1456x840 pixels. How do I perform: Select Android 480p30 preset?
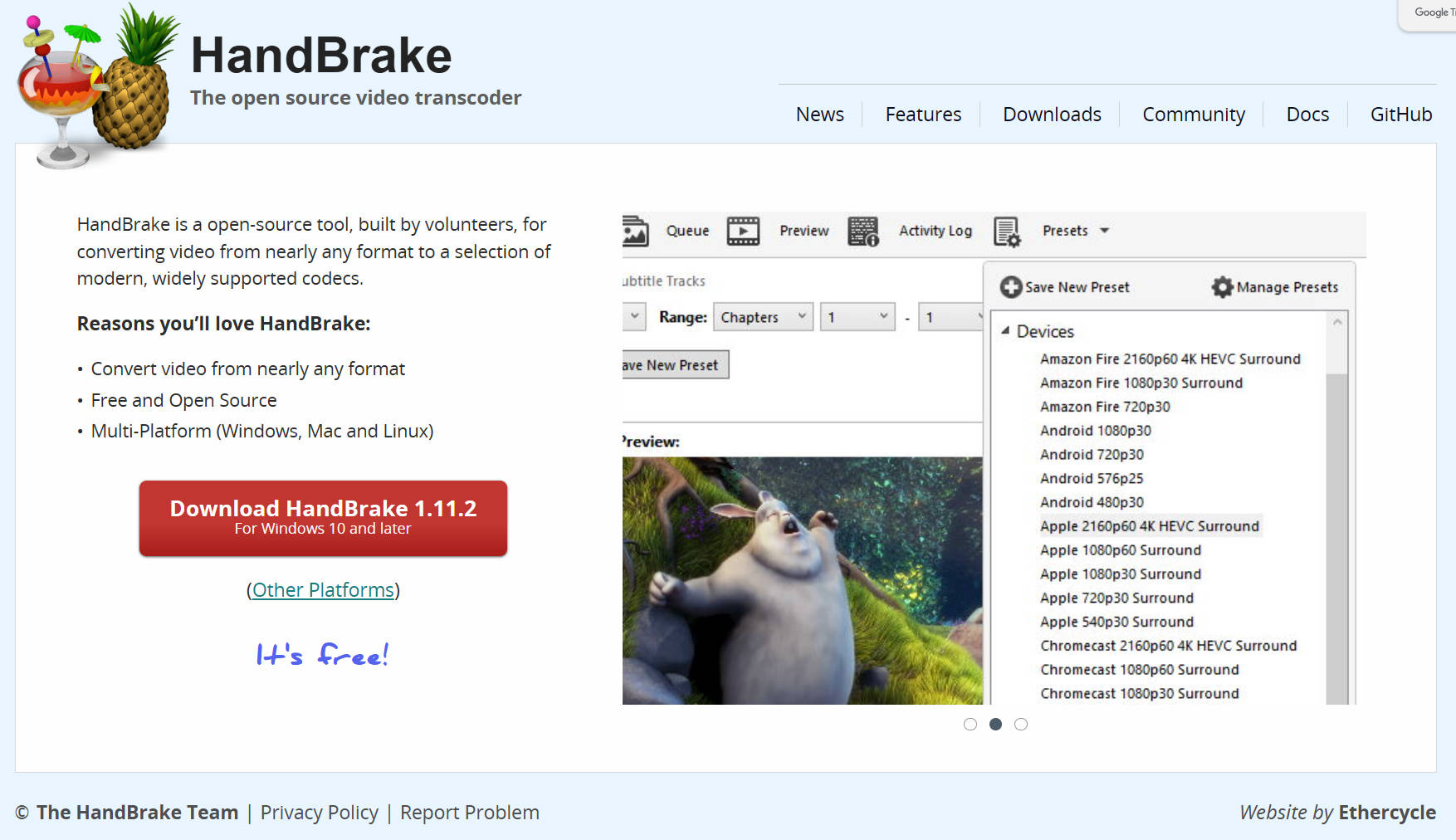tap(1092, 503)
